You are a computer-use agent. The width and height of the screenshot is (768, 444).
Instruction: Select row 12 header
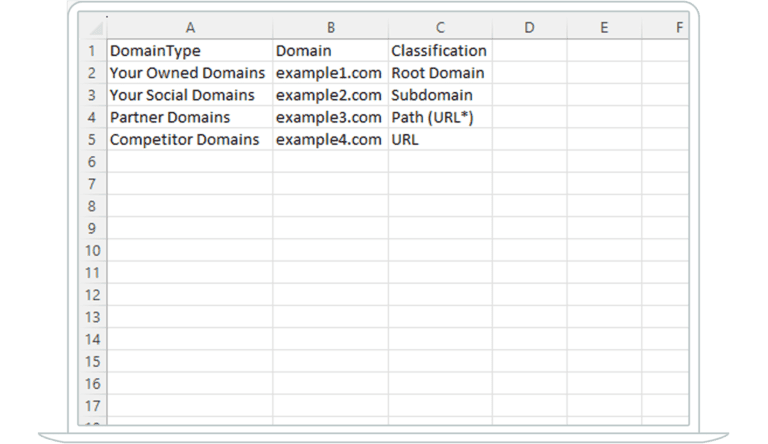coord(92,295)
